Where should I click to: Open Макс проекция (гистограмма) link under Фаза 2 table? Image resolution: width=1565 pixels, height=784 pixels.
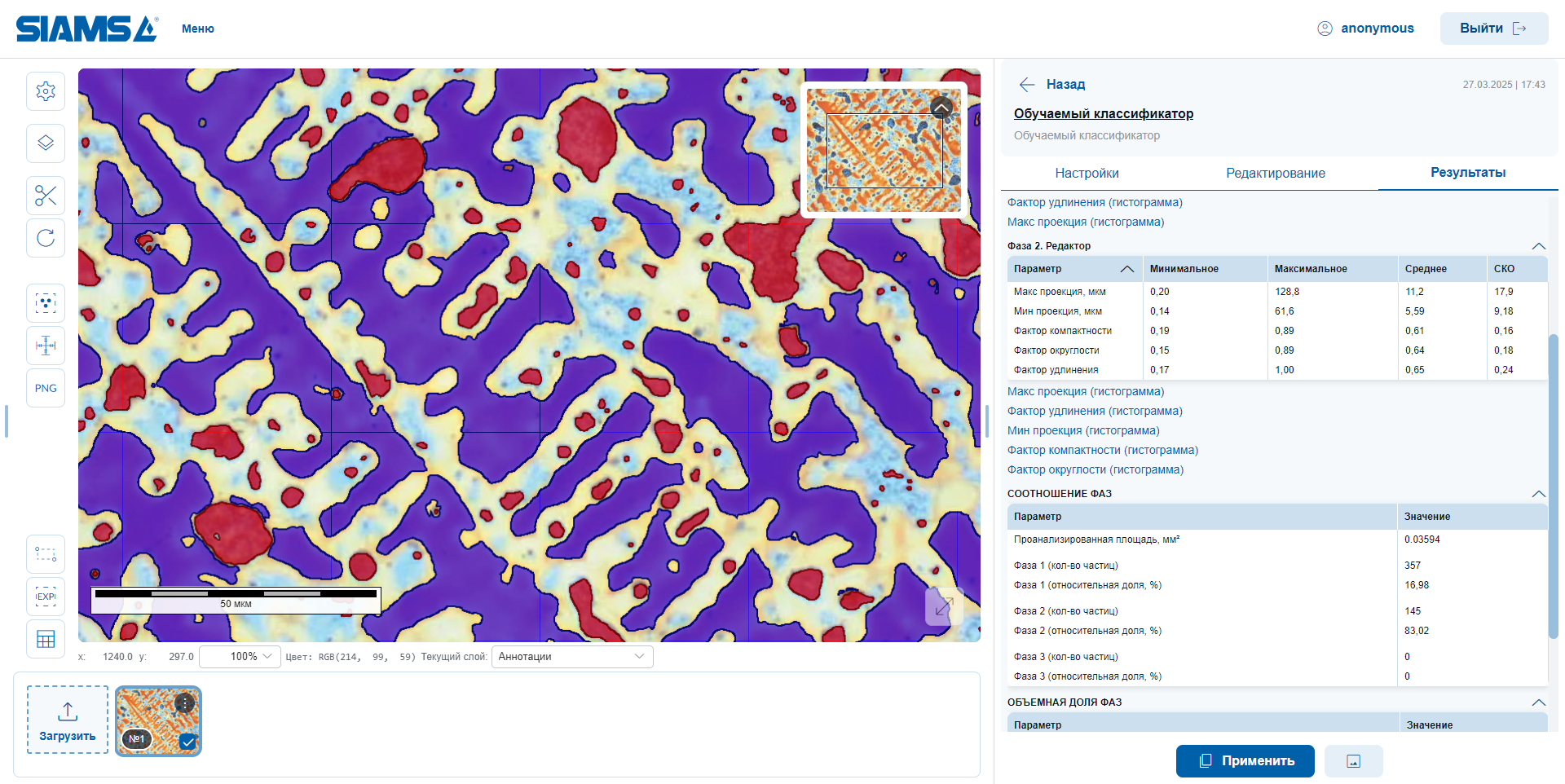pos(1086,391)
